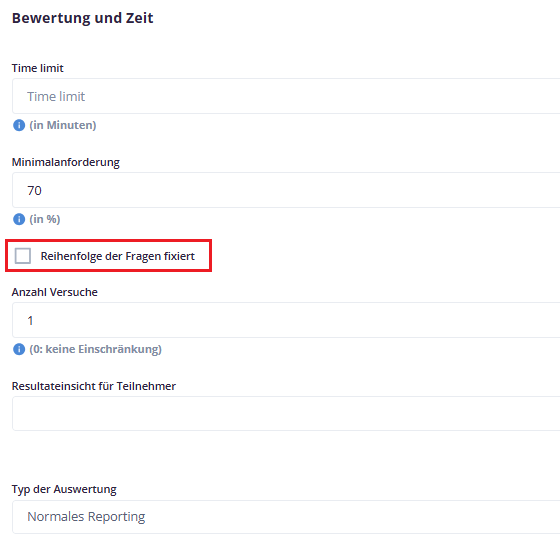560x557 pixels.
Task: Click the (in Minuten) hint text
Action: (63, 125)
